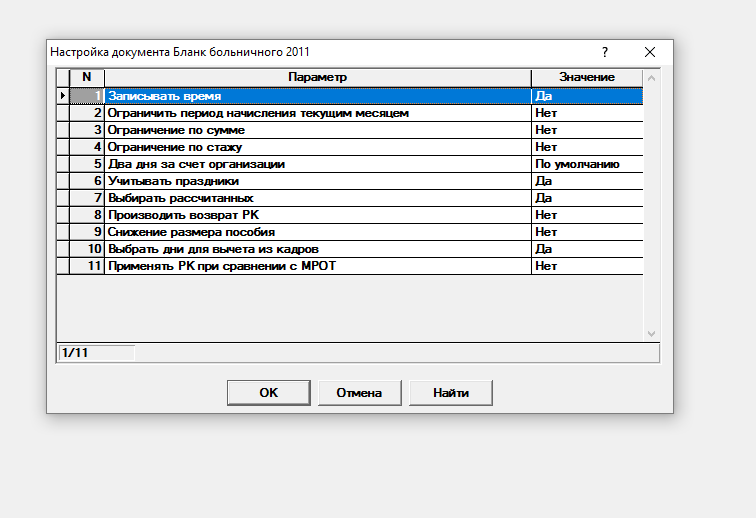This screenshot has width=756, height=518.
Task: Click the Отмена button
Action: [x=360, y=393]
